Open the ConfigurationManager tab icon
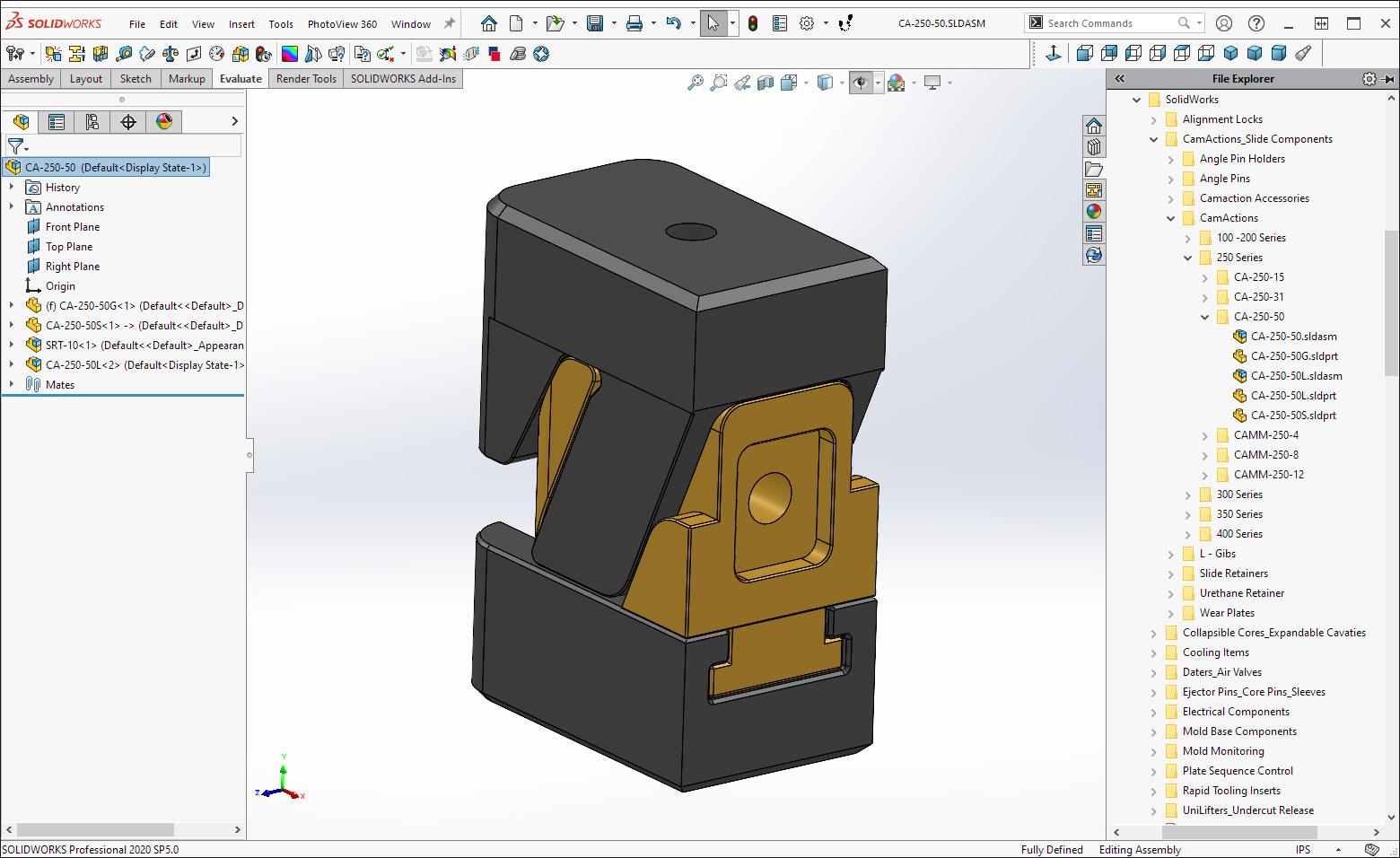This screenshot has width=1400, height=858. pyautogui.click(x=92, y=121)
